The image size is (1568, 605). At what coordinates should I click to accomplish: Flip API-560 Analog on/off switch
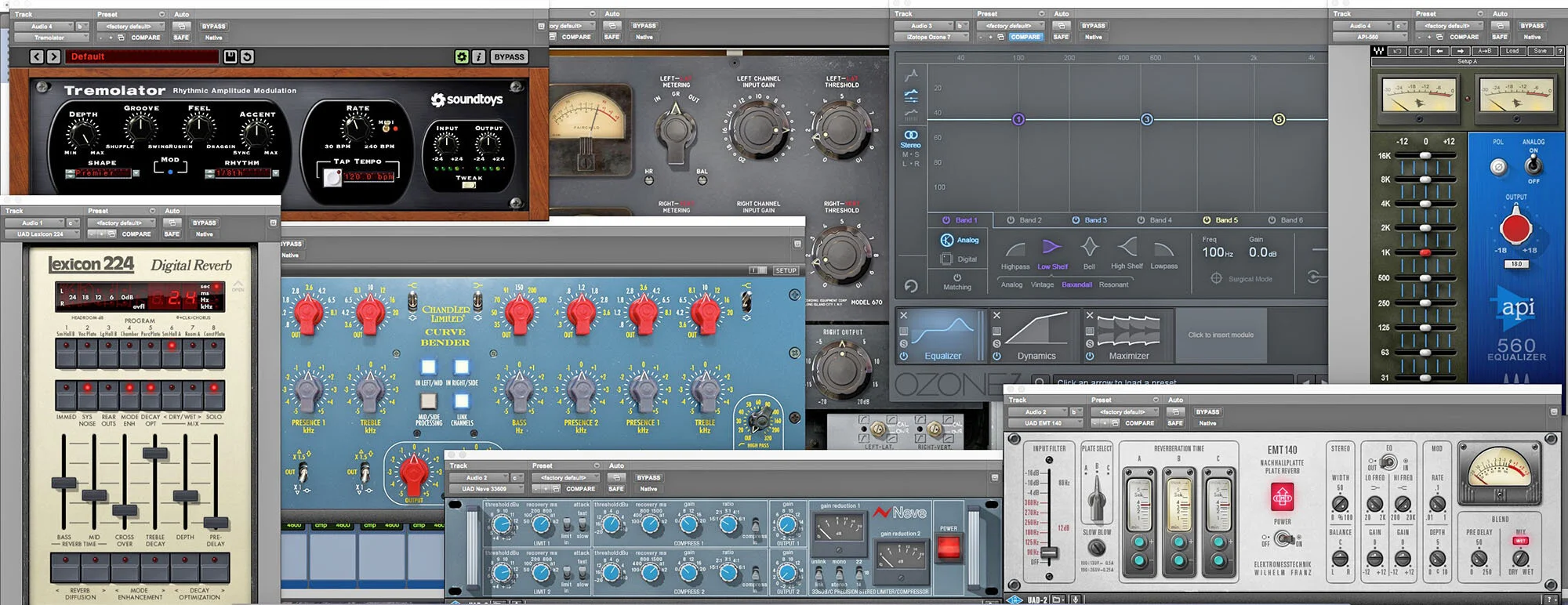pyautogui.click(x=1534, y=165)
